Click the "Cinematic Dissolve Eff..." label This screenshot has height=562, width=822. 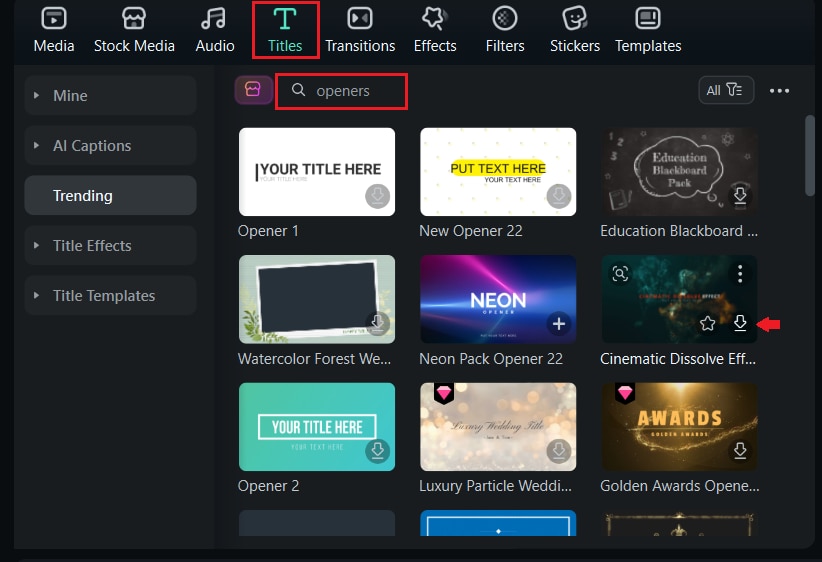click(x=678, y=359)
